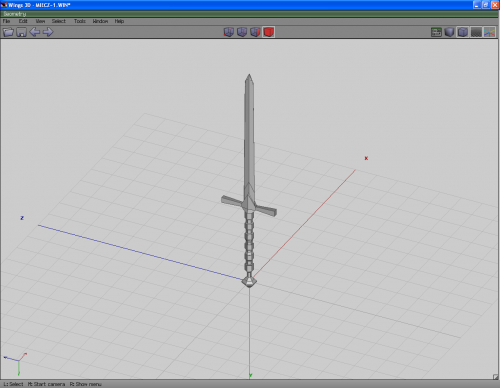This screenshot has height=388, width=500.
Task: Open the Help menu
Action: [119, 21]
